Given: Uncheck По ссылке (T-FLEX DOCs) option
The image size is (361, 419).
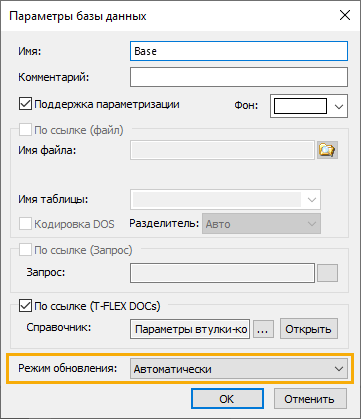Looking at the screenshot, I should click(x=25, y=306).
